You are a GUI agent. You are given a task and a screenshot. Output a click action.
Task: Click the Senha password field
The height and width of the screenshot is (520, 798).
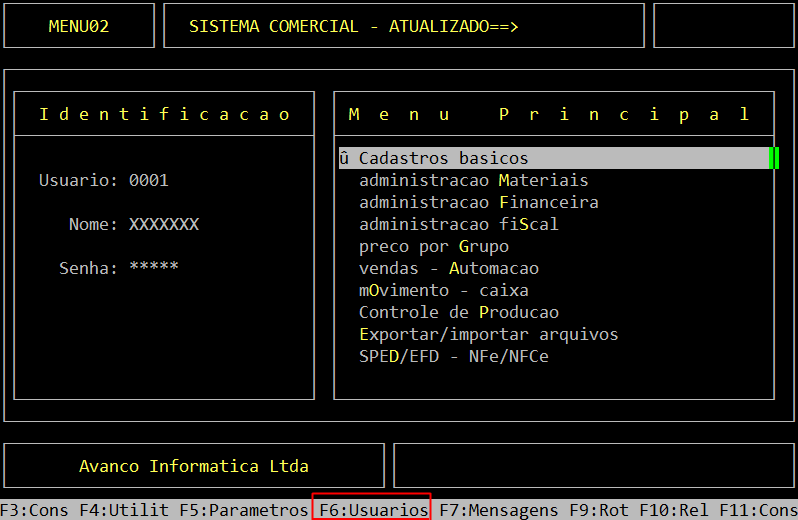tap(153, 268)
